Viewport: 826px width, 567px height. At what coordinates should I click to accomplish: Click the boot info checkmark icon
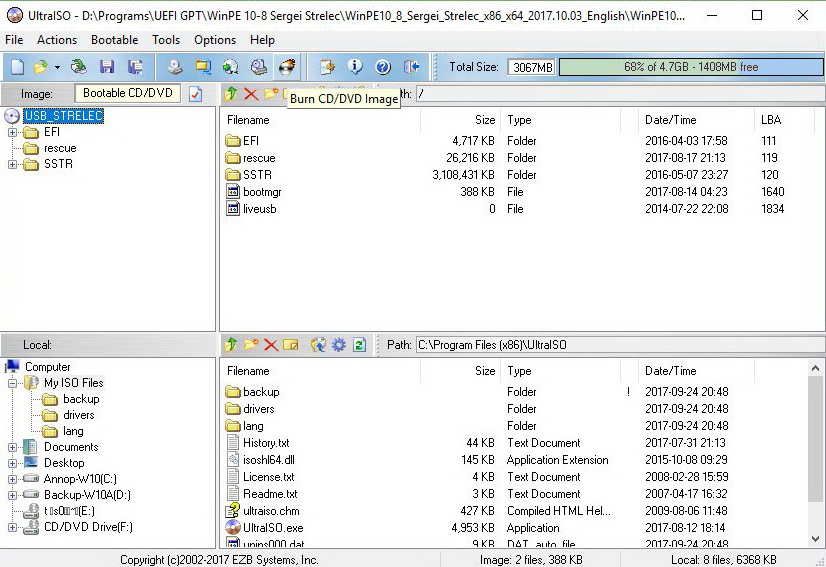[x=195, y=94]
